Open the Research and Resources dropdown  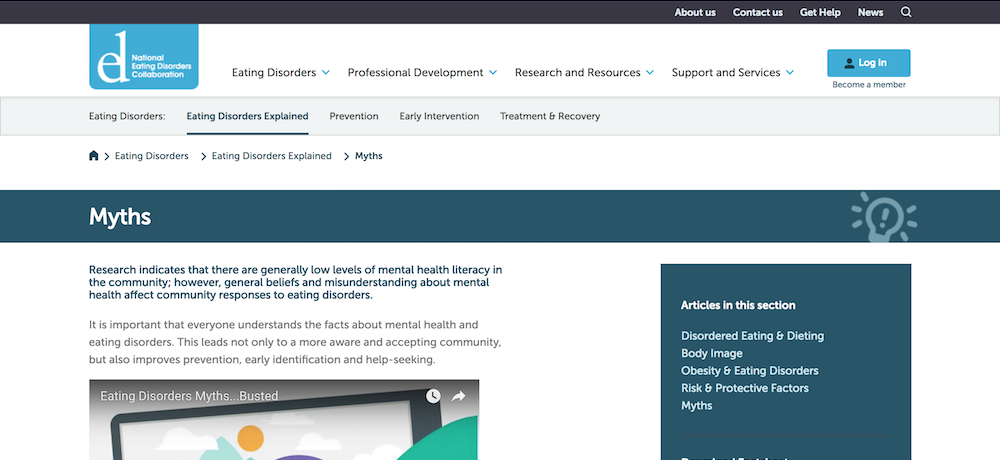click(584, 73)
